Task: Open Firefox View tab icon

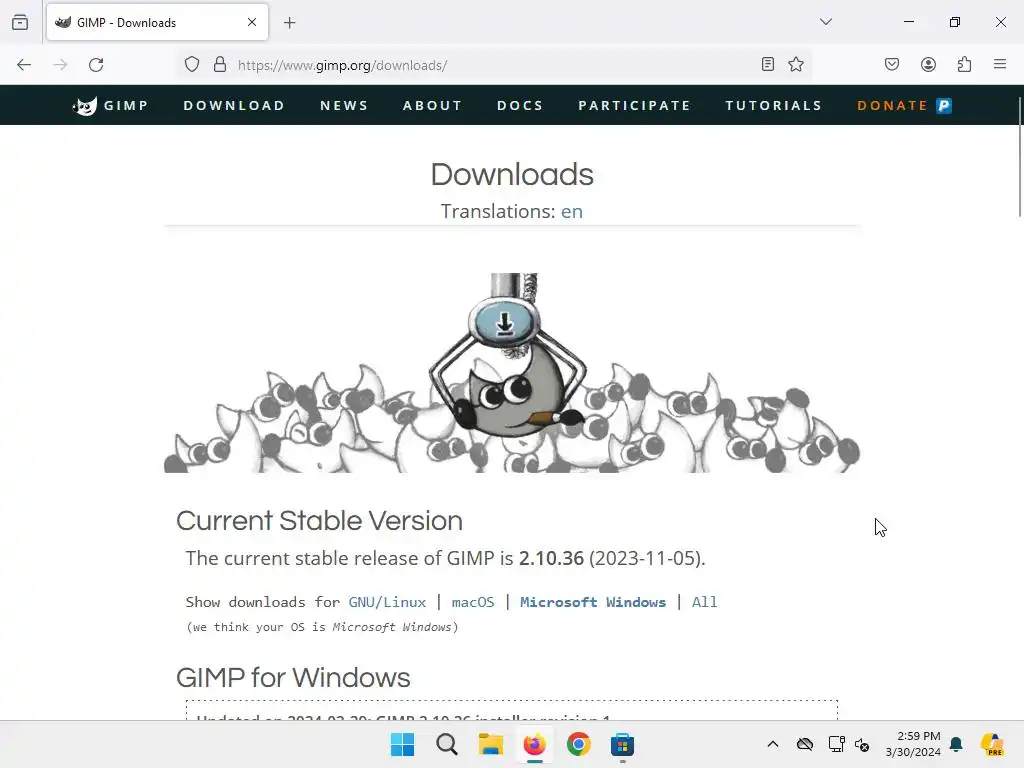Action: (20, 22)
